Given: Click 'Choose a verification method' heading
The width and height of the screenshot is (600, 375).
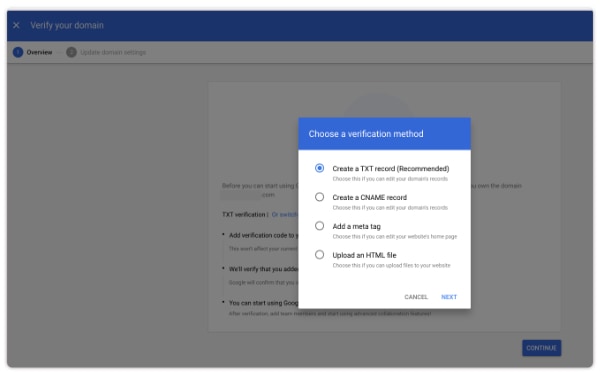Looking at the screenshot, I should coord(366,134).
